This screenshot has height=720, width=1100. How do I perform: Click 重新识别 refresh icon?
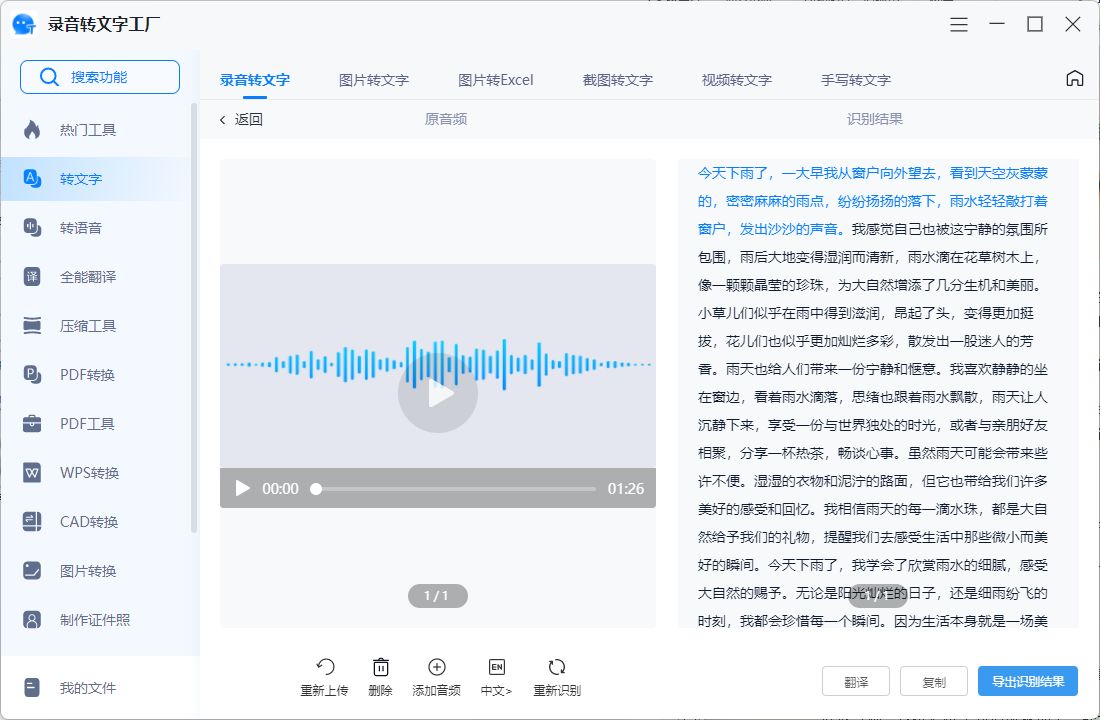point(557,667)
